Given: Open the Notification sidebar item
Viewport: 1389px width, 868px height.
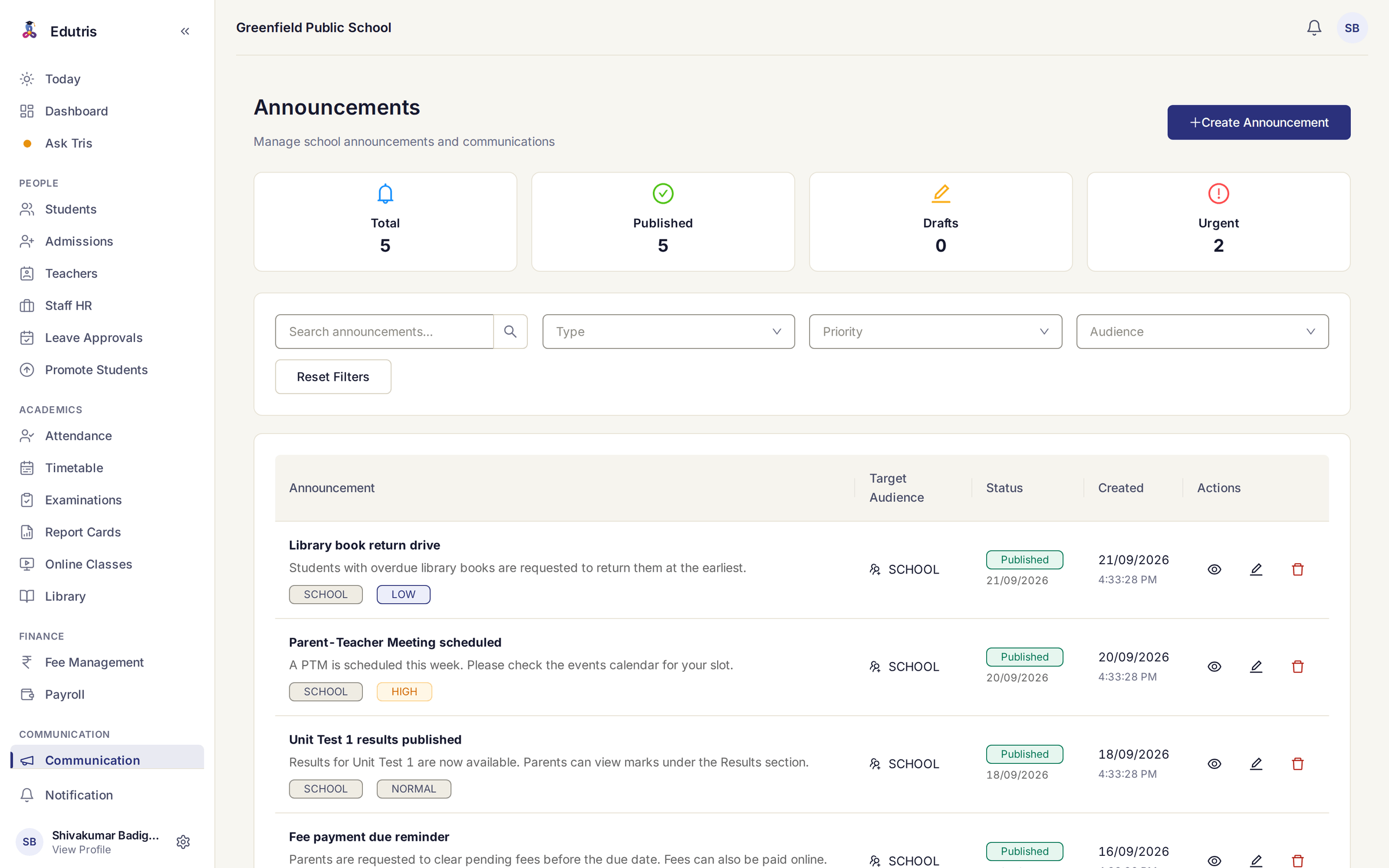Looking at the screenshot, I should pyautogui.click(x=107, y=795).
